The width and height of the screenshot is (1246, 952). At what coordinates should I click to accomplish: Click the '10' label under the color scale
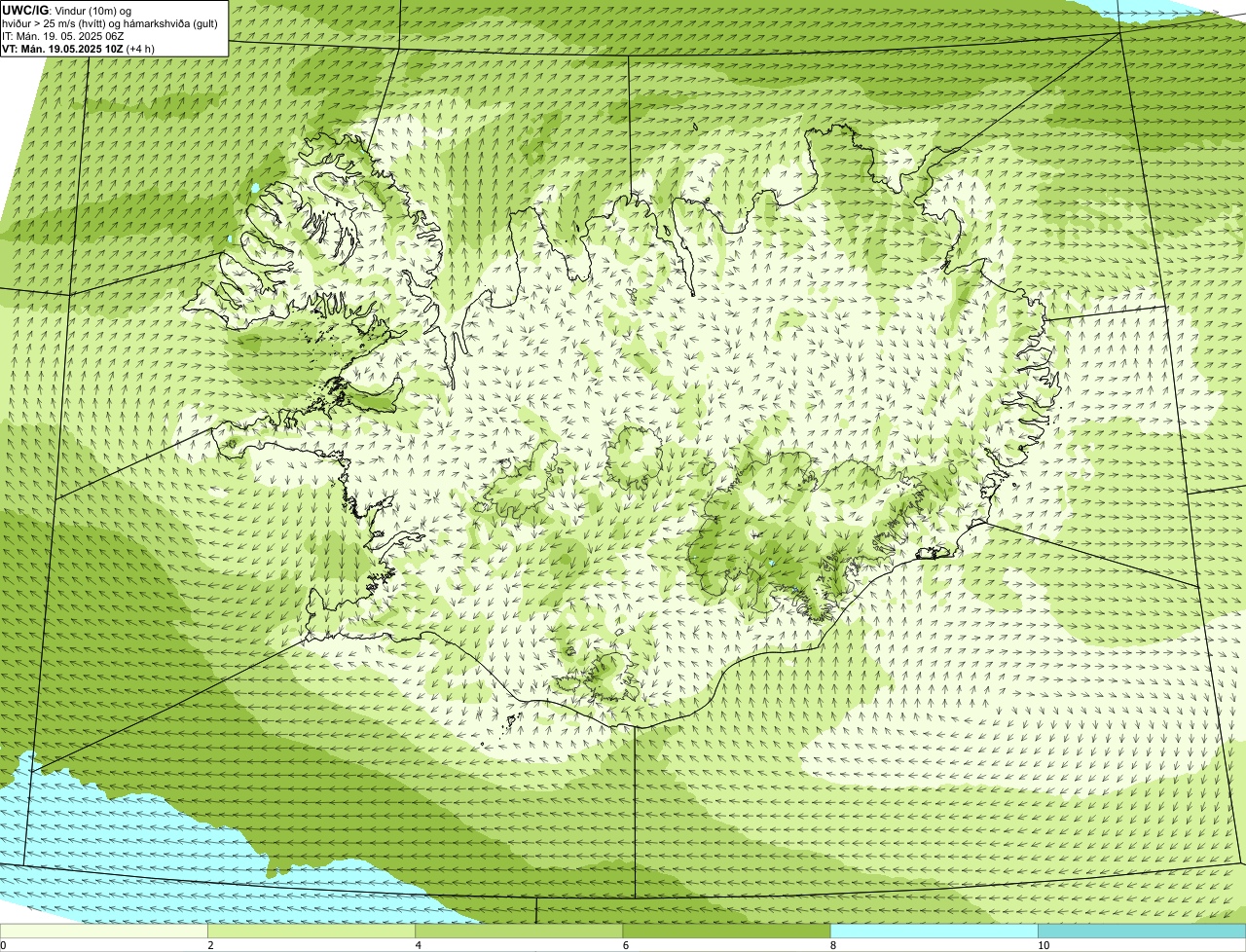click(x=1043, y=945)
